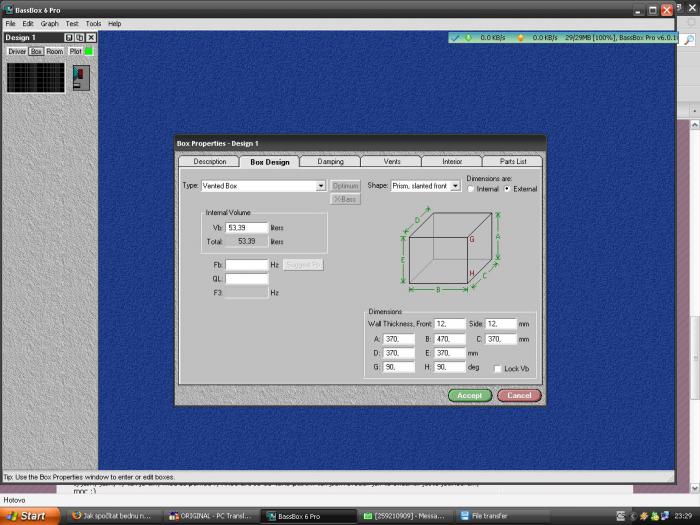Click the BassBox 6 Pro title bar icon
Screen dimensions: 700x525
point(7,10)
